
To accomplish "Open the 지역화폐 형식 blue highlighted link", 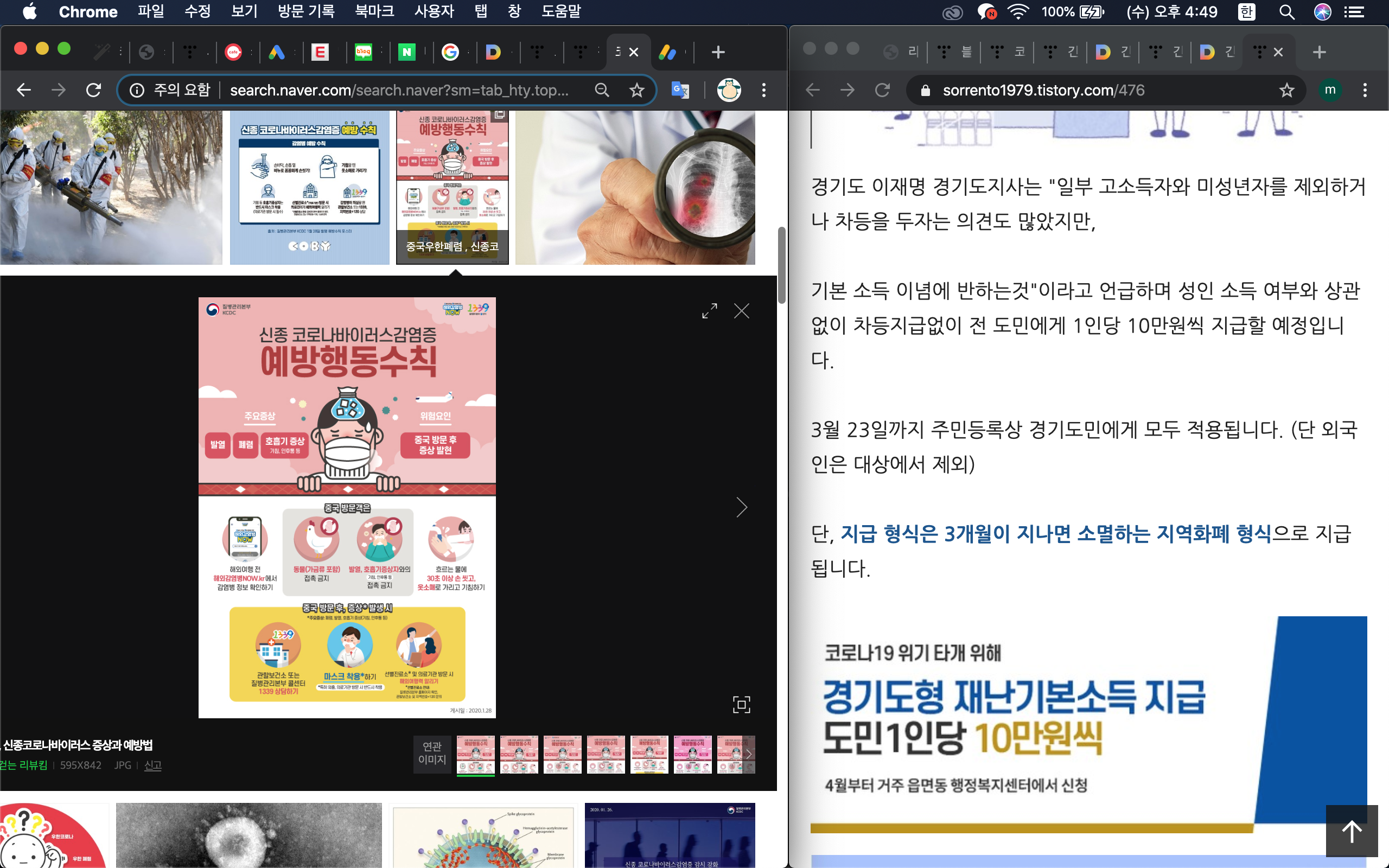I will coord(1055,533).
